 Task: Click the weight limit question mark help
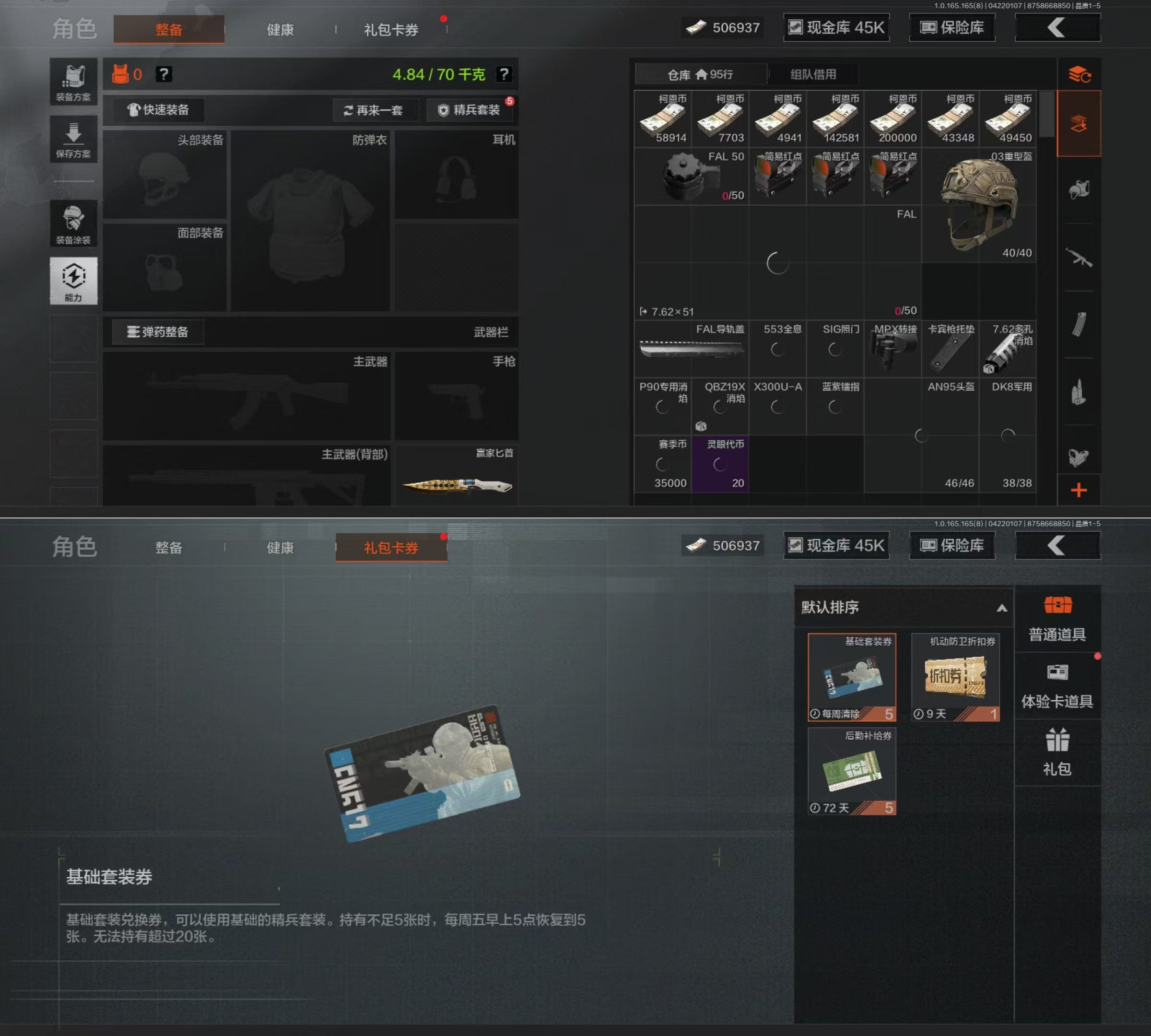(x=504, y=74)
